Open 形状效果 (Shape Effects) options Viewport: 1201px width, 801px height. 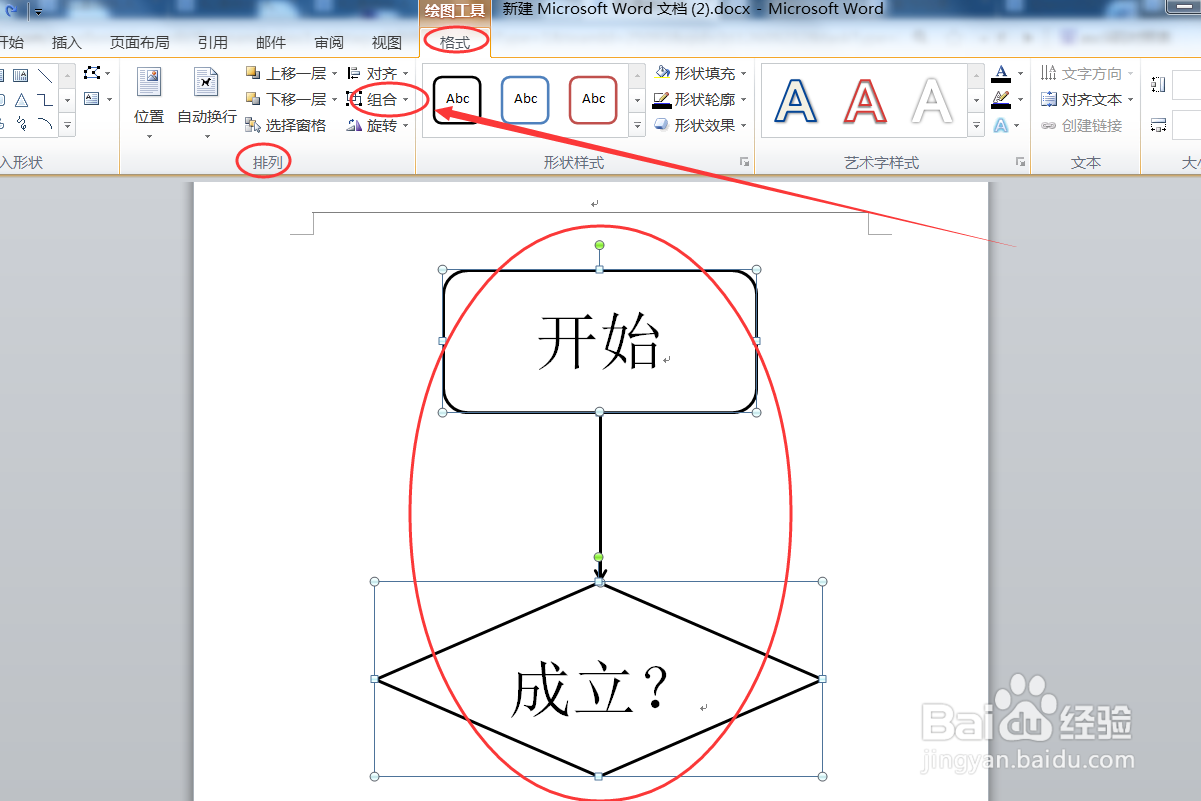click(x=701, y=125)
